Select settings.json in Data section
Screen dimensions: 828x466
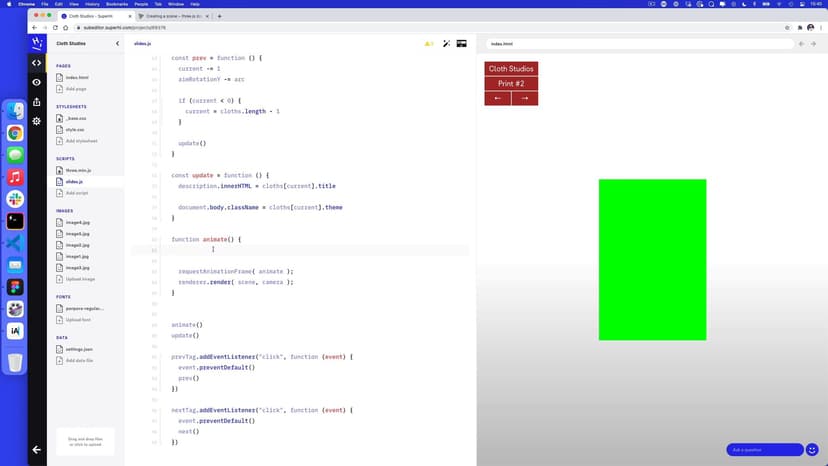[80, 349]
